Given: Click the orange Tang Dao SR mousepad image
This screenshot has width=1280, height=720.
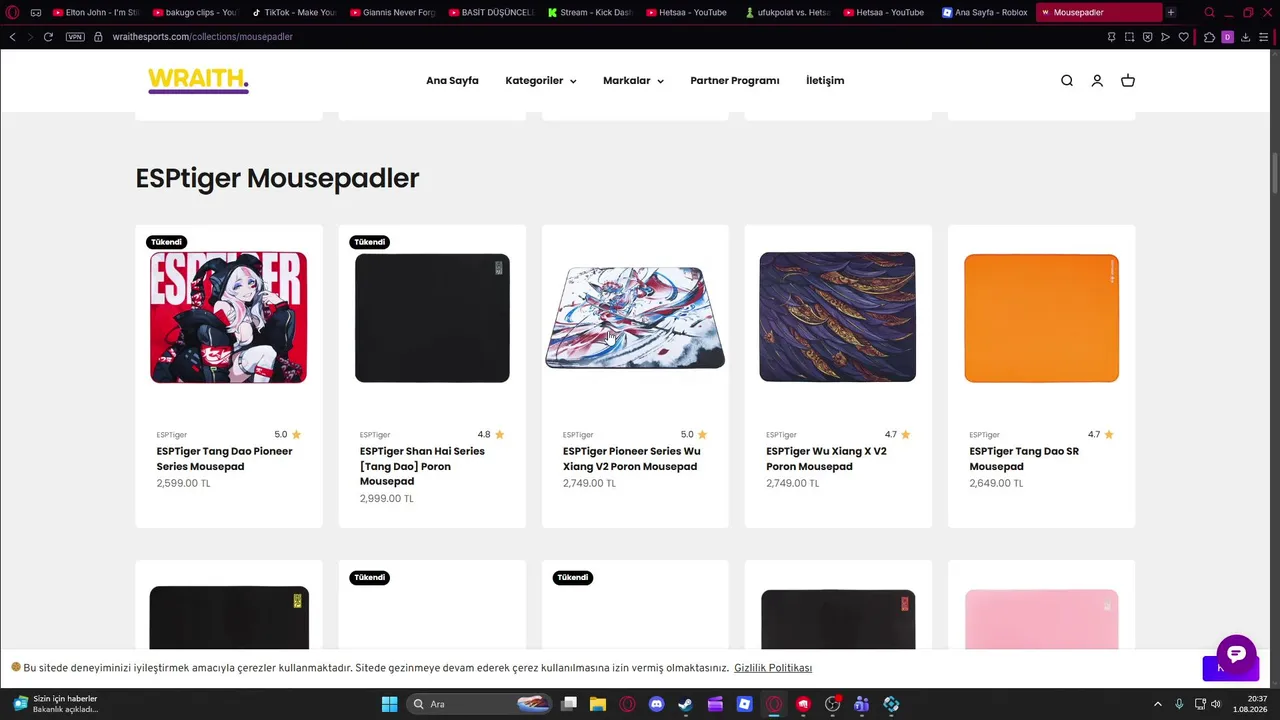Looking at the screenshot, I should point(1041,318).
